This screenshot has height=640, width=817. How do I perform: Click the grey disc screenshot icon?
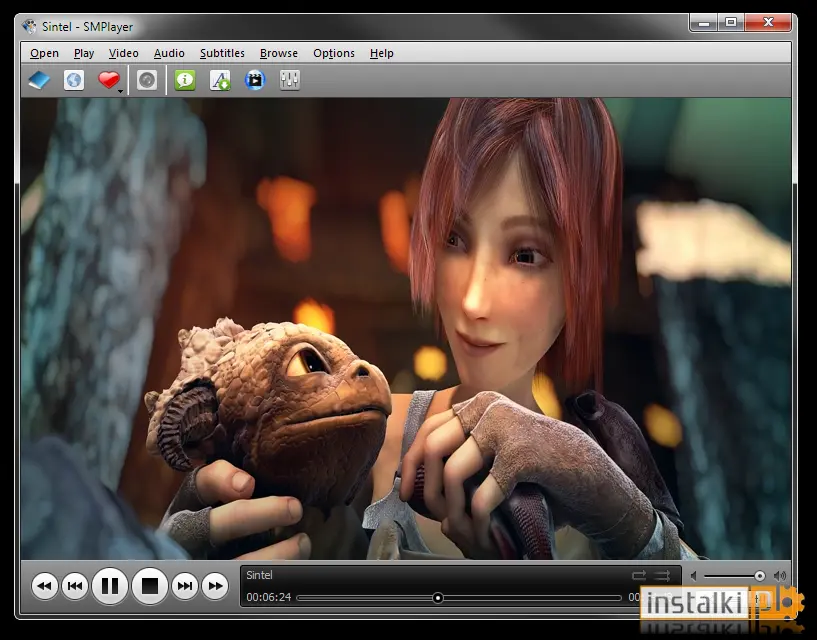point(147,80)
